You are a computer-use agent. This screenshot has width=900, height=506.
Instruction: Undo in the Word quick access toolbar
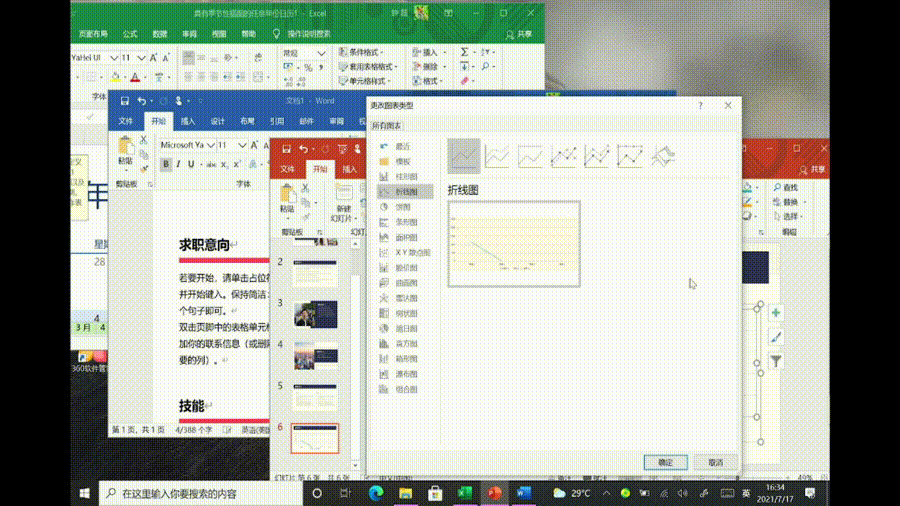[141, 101]
